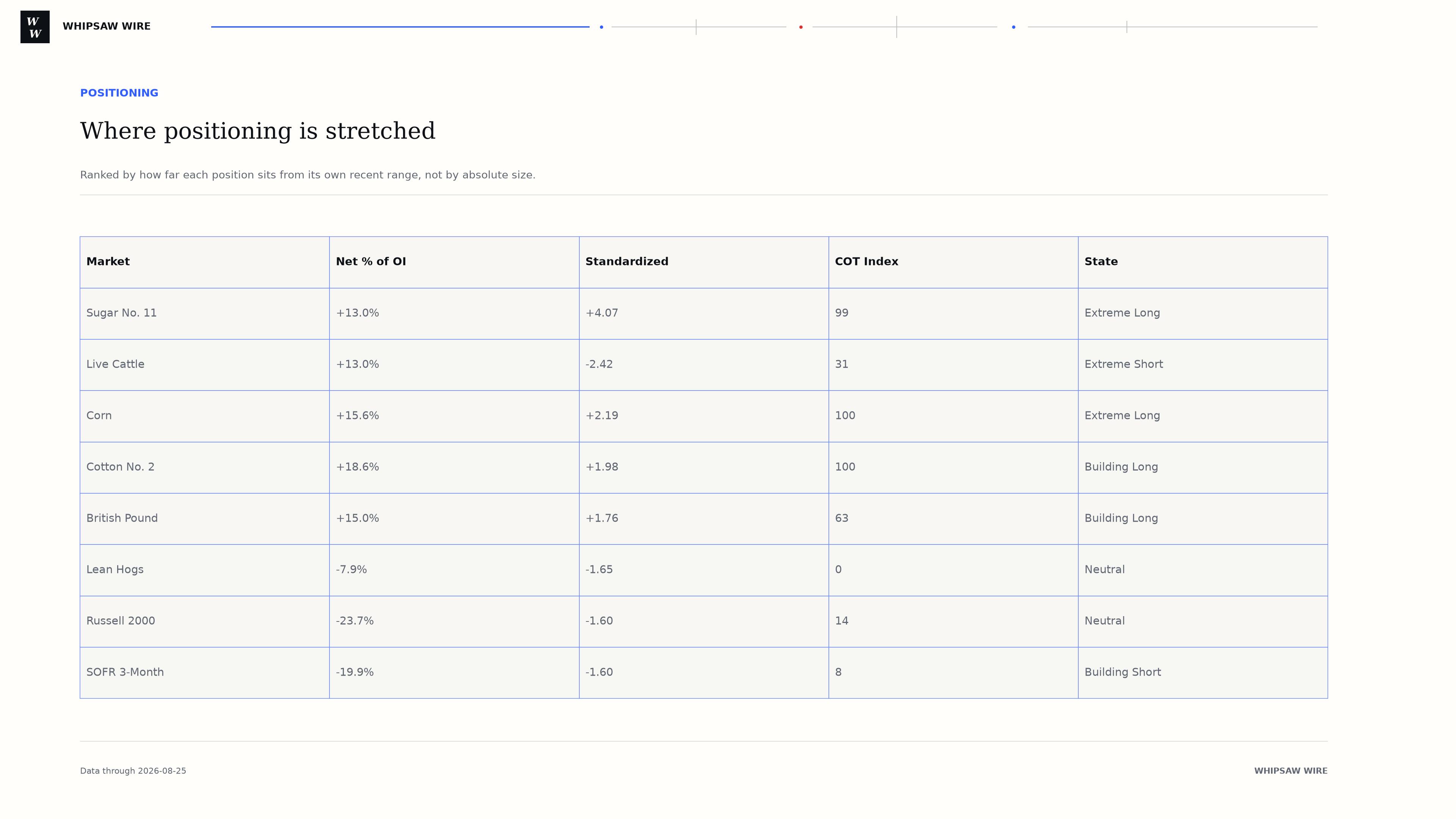Click the 'Ranked by how far' subtitle
Image resolution: width=1456 pixels, height=819 pixels.
tap(308, 175)
